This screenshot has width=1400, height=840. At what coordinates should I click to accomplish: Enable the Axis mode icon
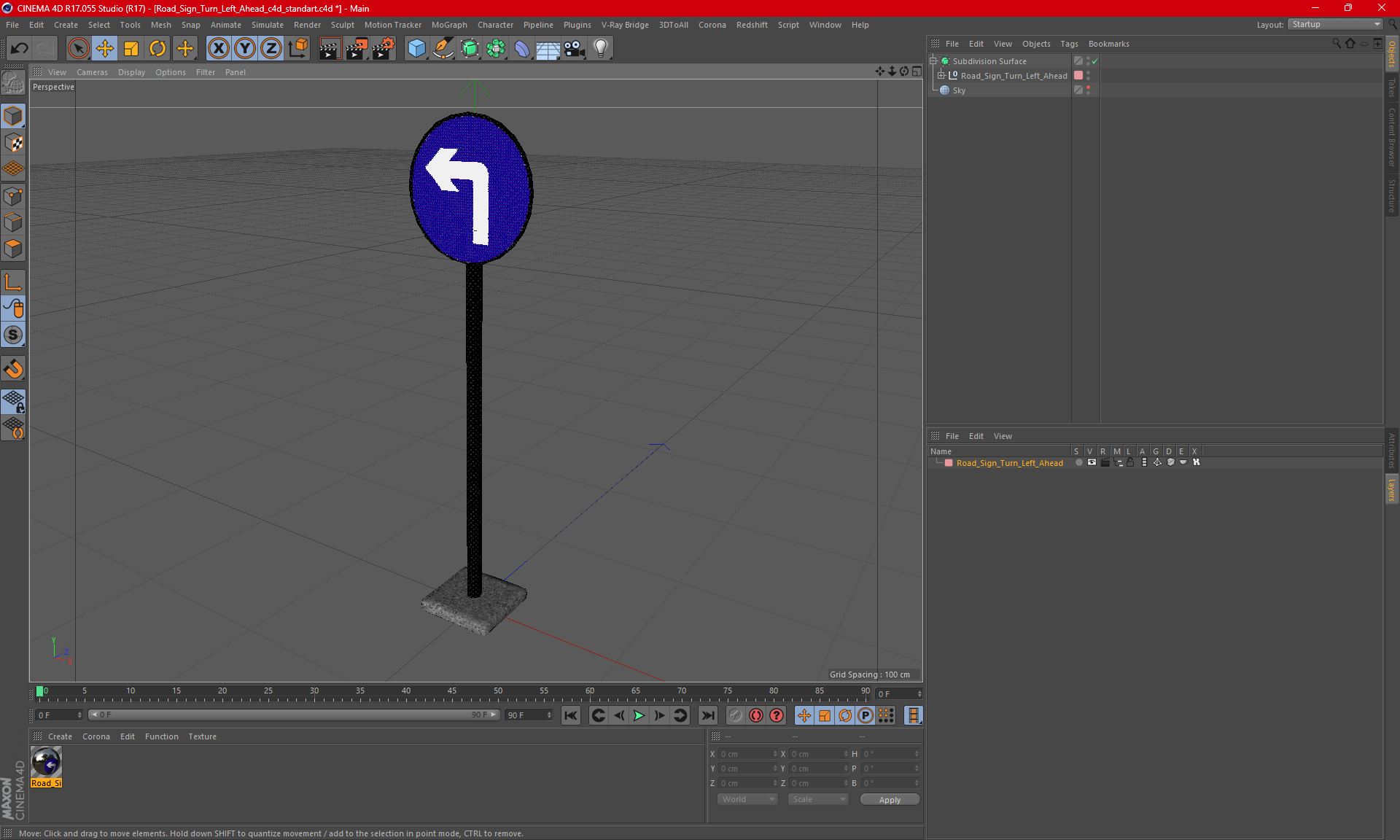[13, 282]
